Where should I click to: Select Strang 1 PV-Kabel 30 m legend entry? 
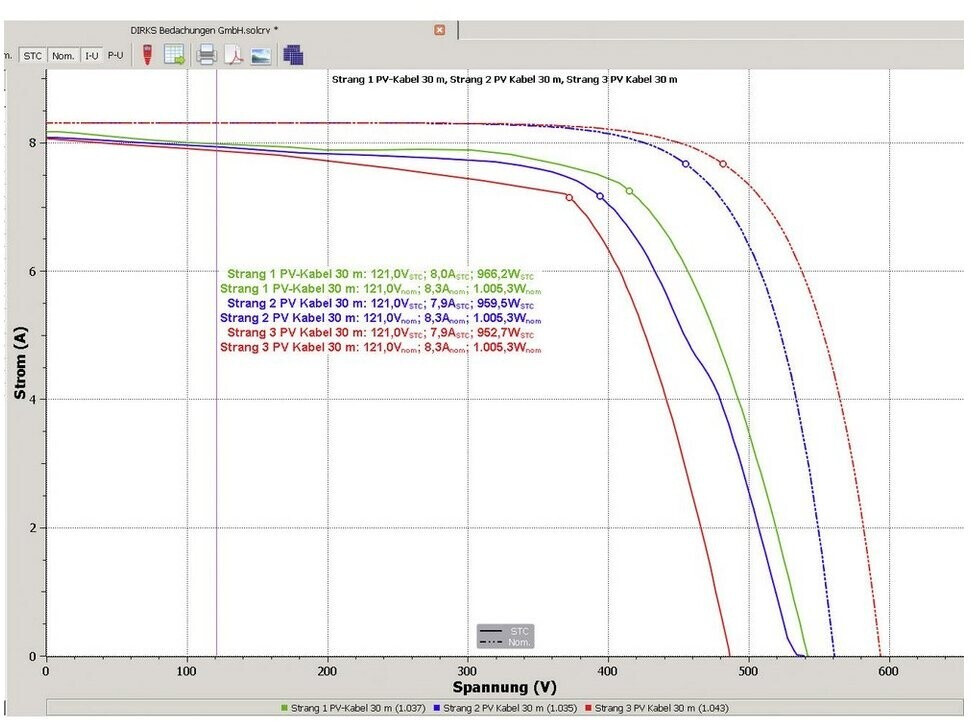358,708
